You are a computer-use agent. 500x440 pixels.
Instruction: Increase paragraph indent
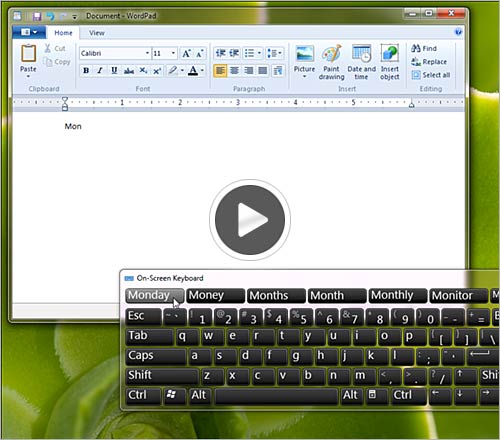click(234, 53)
